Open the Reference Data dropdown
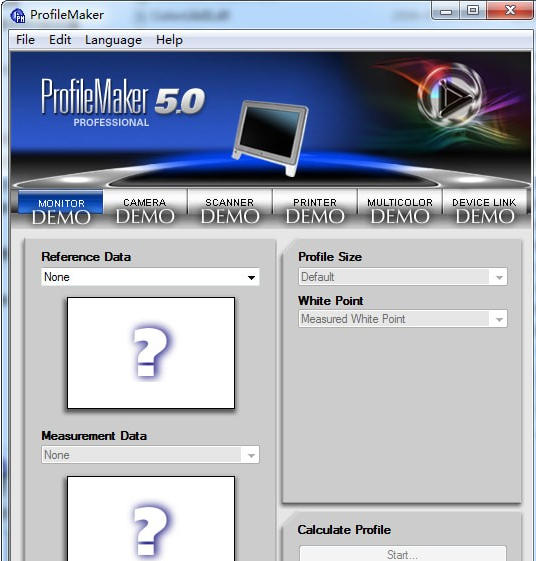This screenshot has width=536, height=561. coord(150,277)
